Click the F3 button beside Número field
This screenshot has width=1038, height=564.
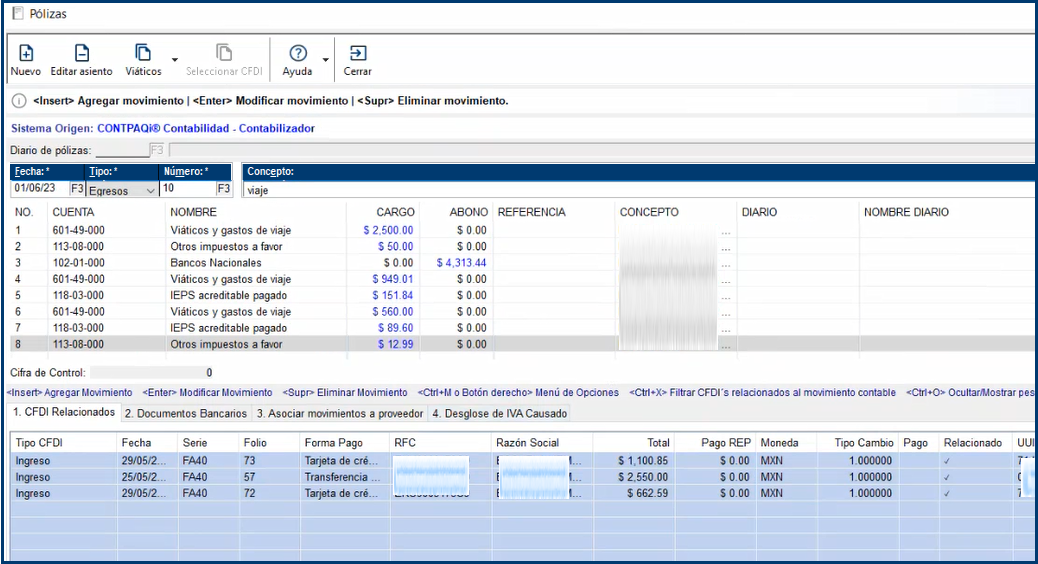pos(224,189)
